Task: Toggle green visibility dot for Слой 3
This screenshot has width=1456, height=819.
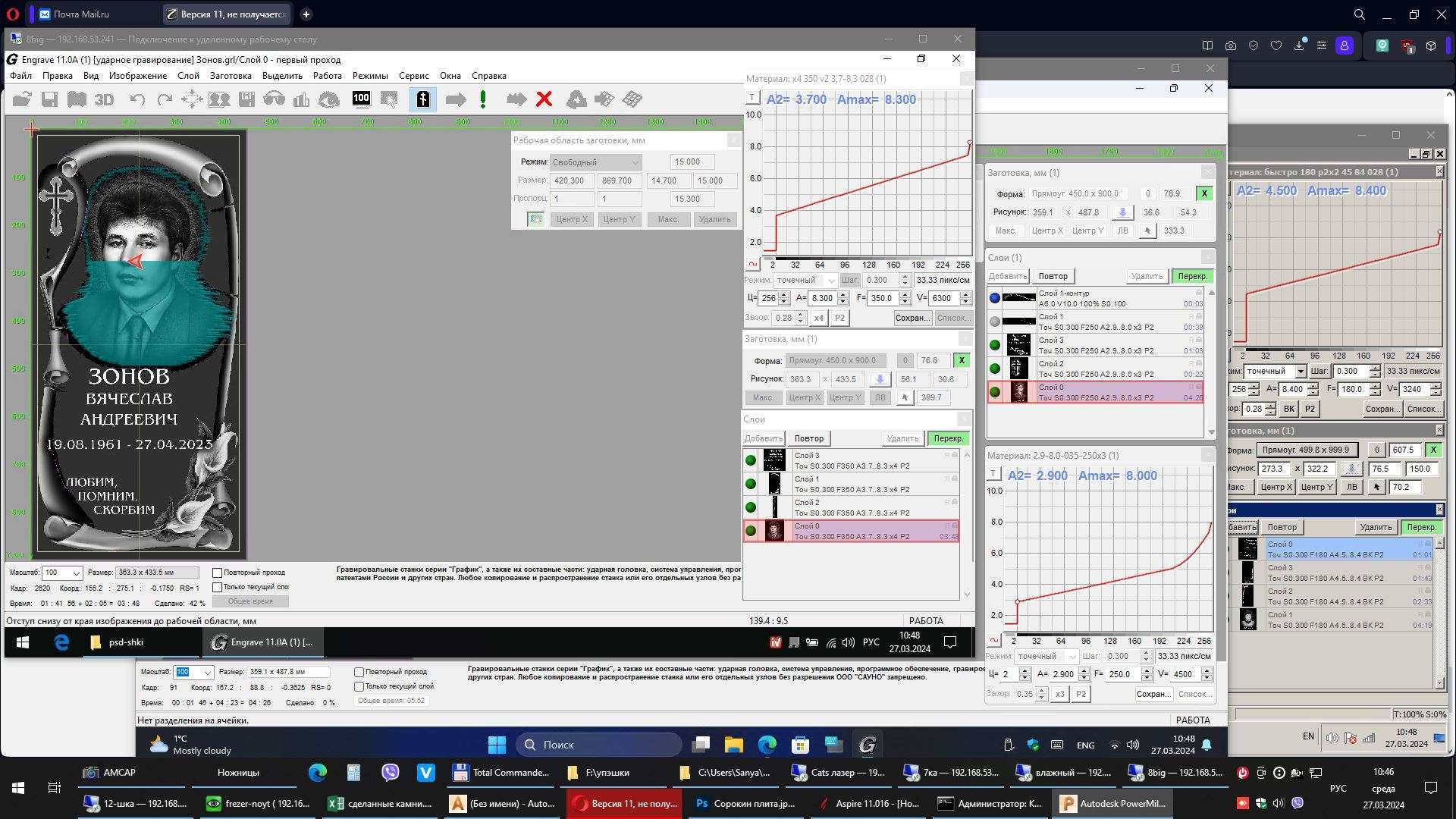Action: (751, 460)
